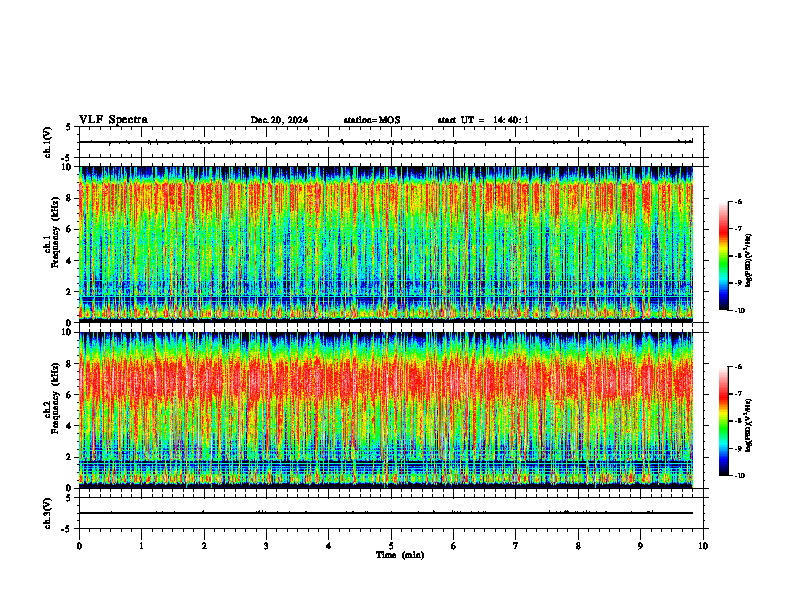Click the ch.1 colorbar log(PSD) label

click(749, 260)
